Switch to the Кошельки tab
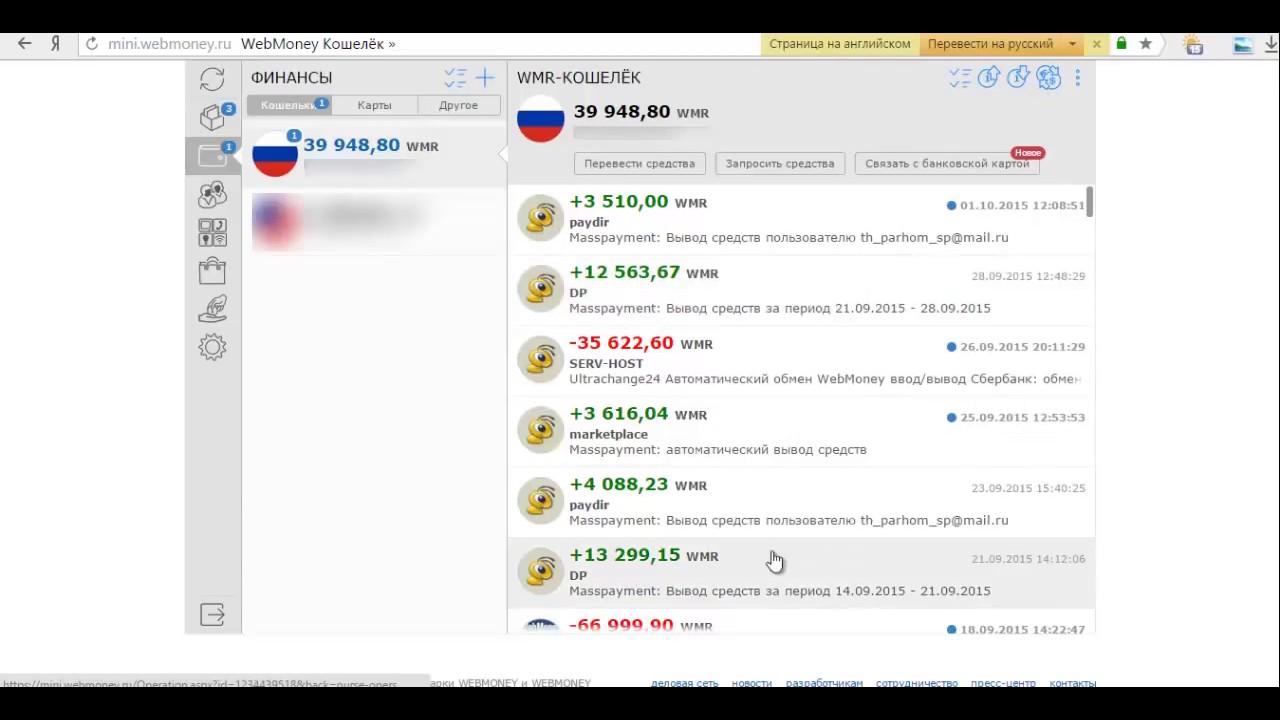This screenshot has height=720, width=1280. [x=288, y=105]
